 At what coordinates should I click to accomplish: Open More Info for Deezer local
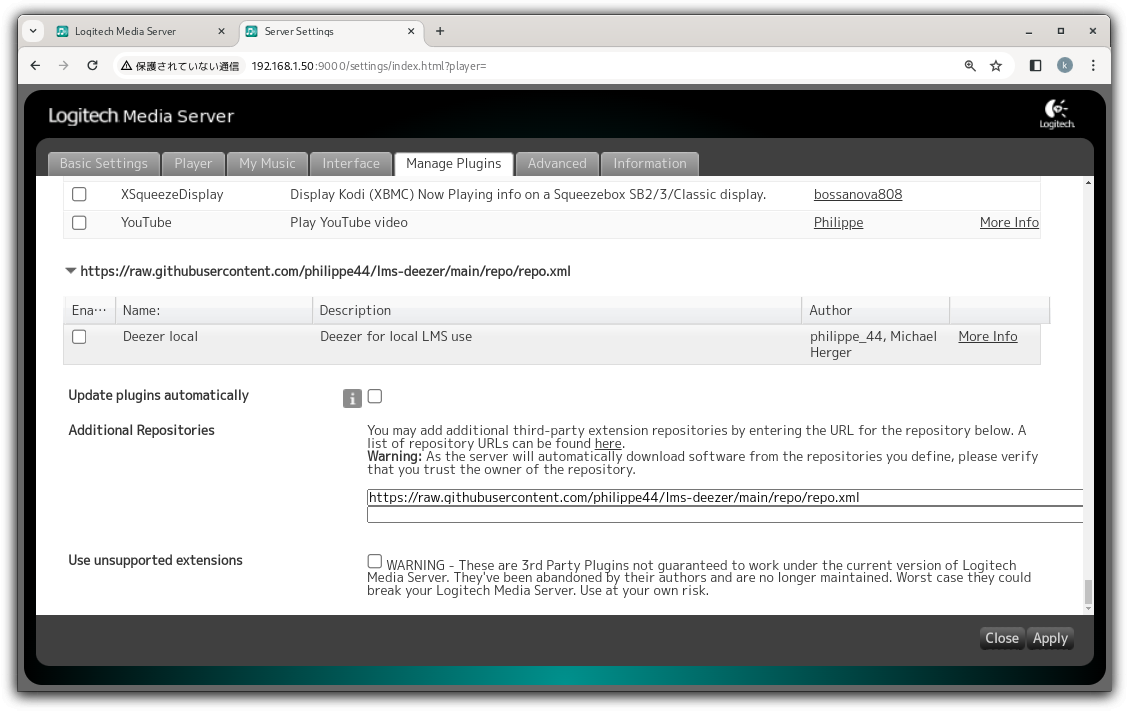[x=987, y=336]
